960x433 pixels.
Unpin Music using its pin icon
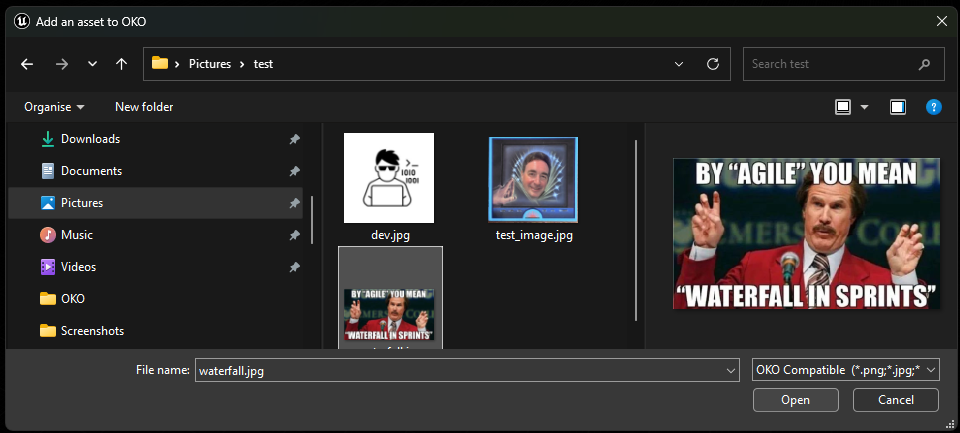click(294, 235)
